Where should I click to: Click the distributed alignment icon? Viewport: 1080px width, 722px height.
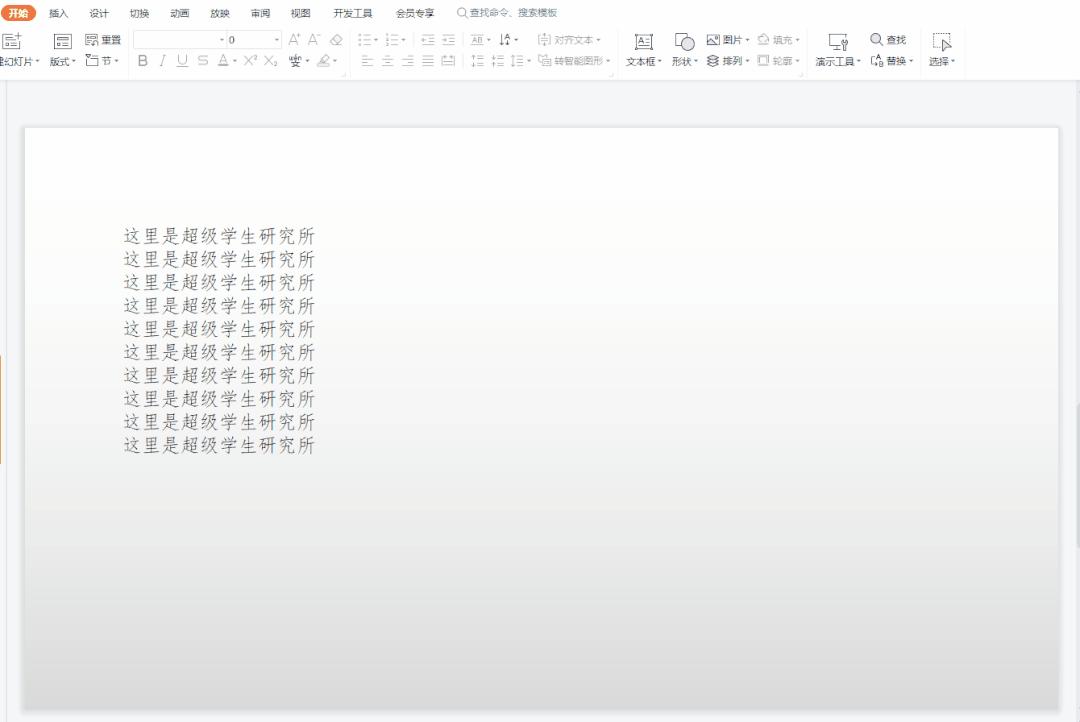pyautogui.click(x=448, y=61)
